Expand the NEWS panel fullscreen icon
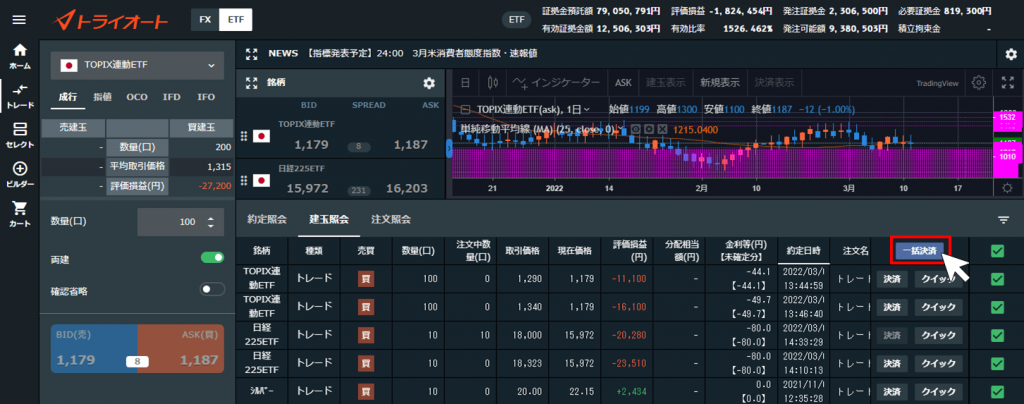This screenshot has width=1024, height=404. point(252,54)
